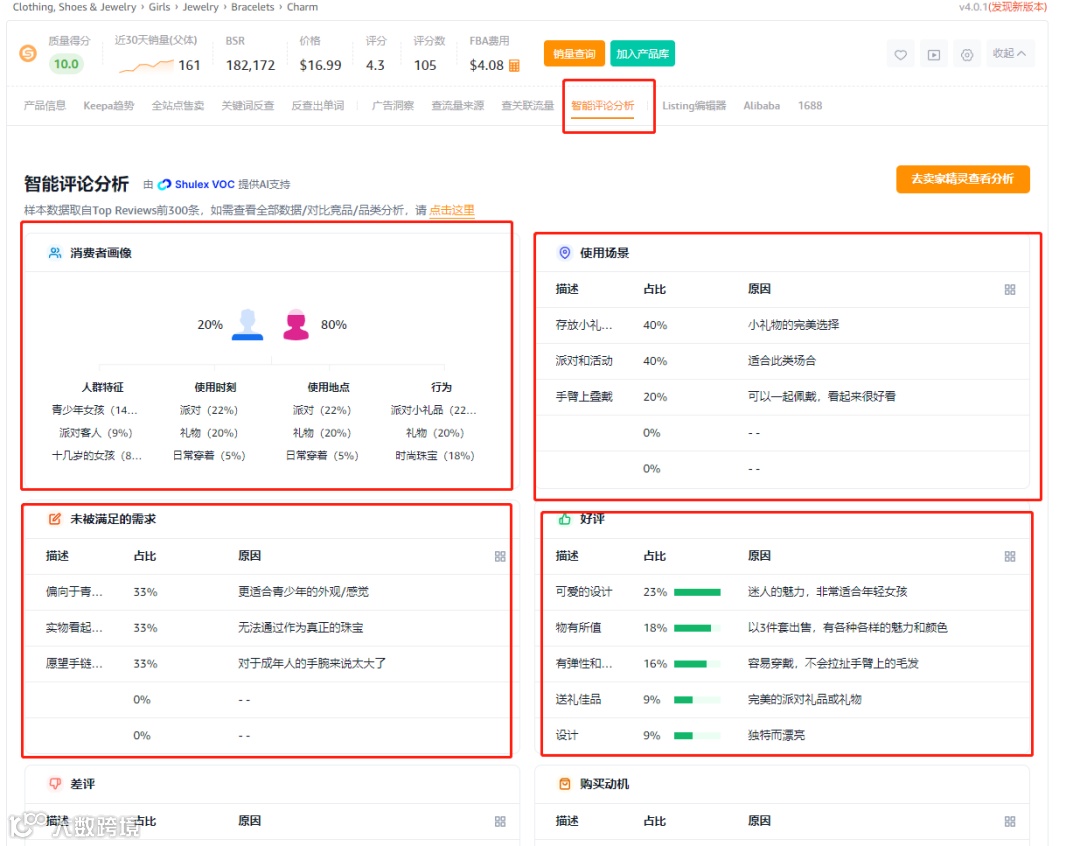Open the settings gear icon
This screenshot has width=1080, height=846.
pyautogui.click(x=966, y=54)
